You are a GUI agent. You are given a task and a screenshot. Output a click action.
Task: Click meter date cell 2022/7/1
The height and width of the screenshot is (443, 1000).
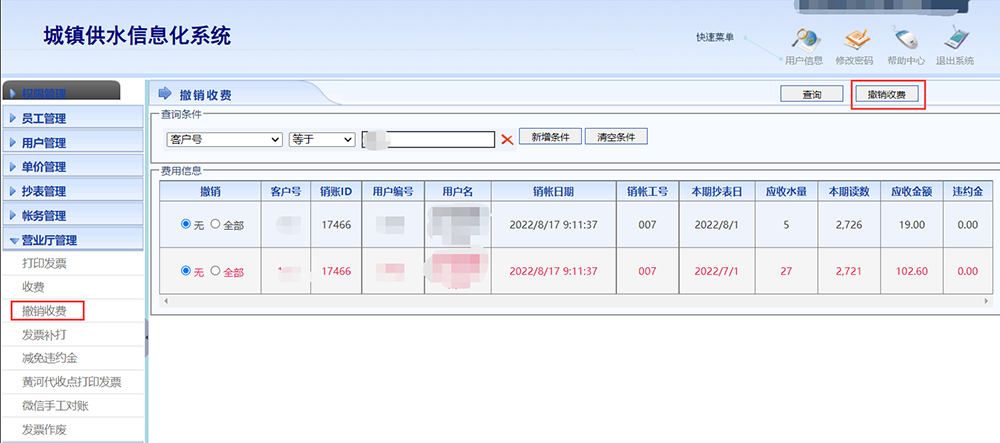(719, 271)
